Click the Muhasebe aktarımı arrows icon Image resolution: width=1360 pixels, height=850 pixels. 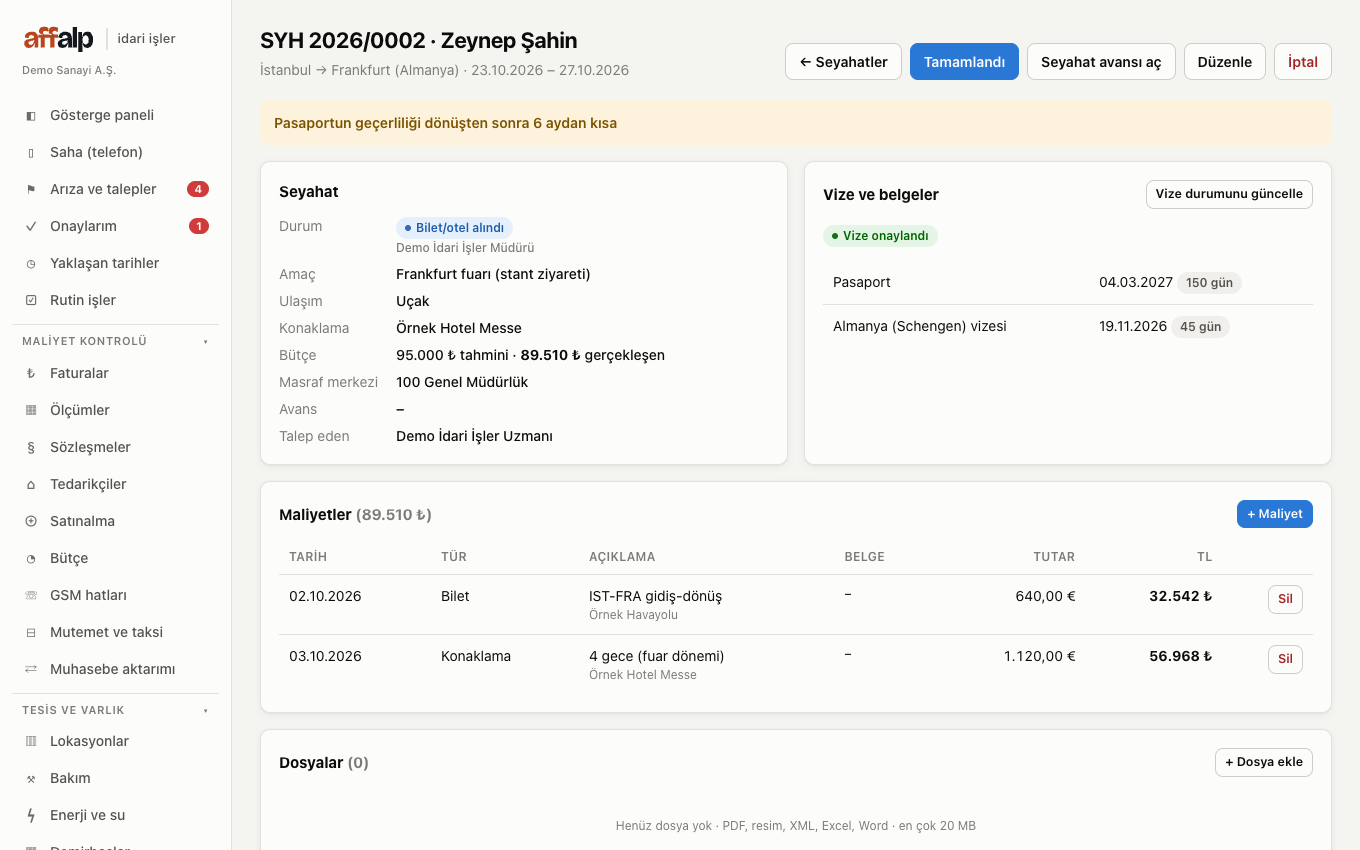31,669
